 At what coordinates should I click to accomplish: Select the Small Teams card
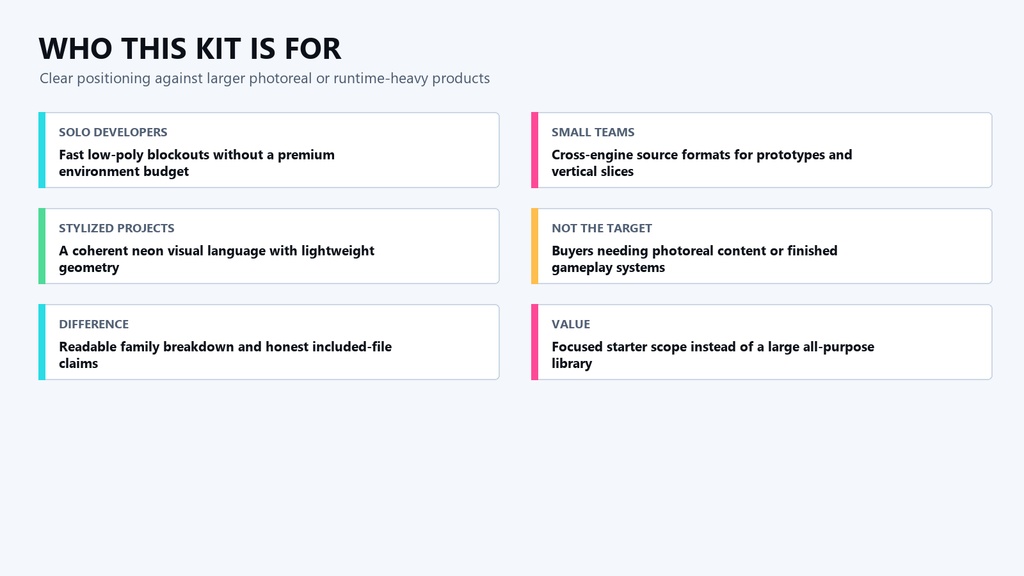(x=761, y=150)
